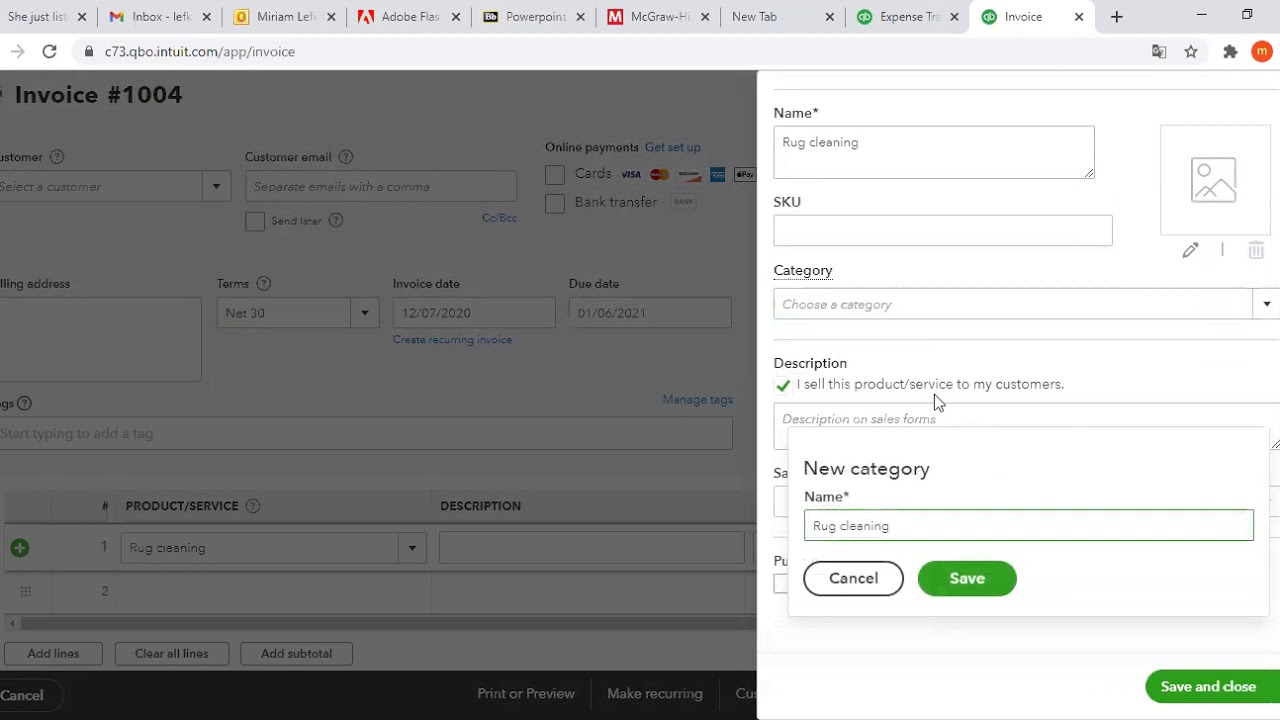
Task: Click the browser address bar URL
Action: (200, 52)
